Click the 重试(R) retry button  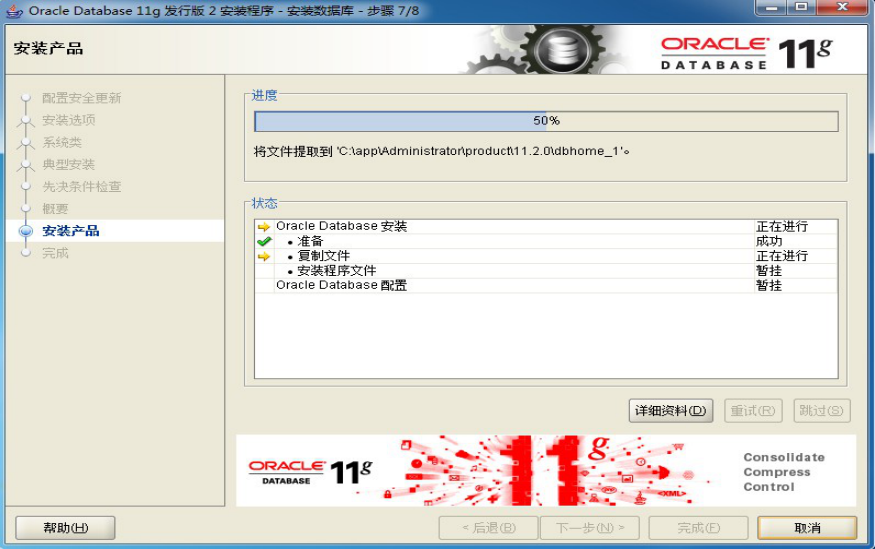click(753, 411)
